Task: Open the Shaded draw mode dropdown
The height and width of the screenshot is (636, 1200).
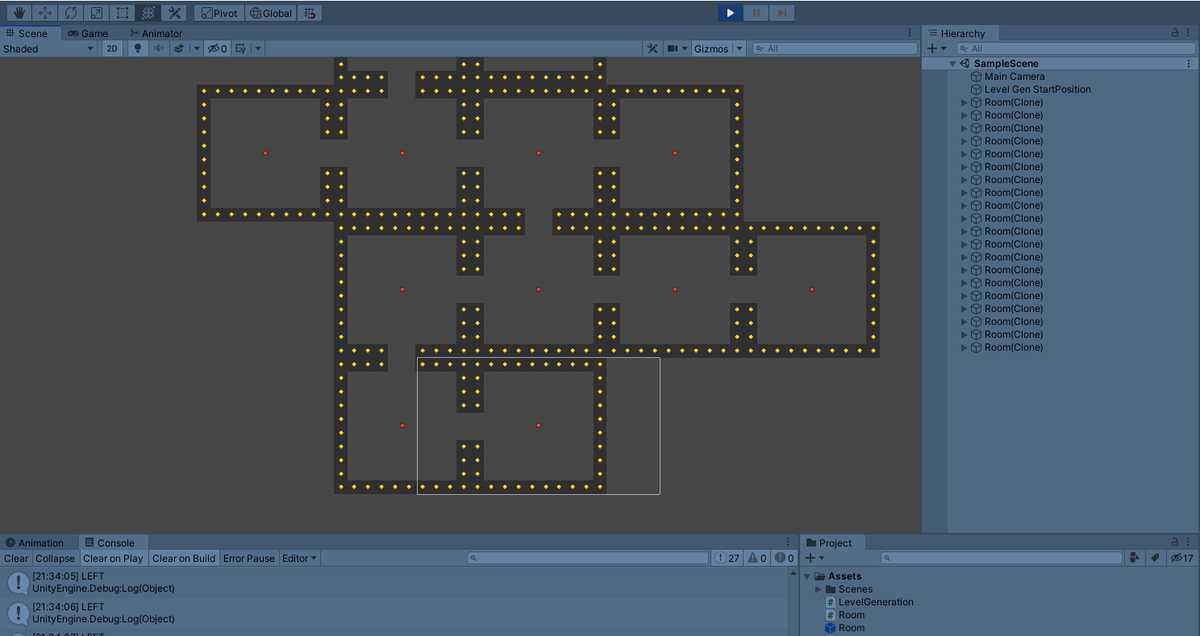Action: 49,48
